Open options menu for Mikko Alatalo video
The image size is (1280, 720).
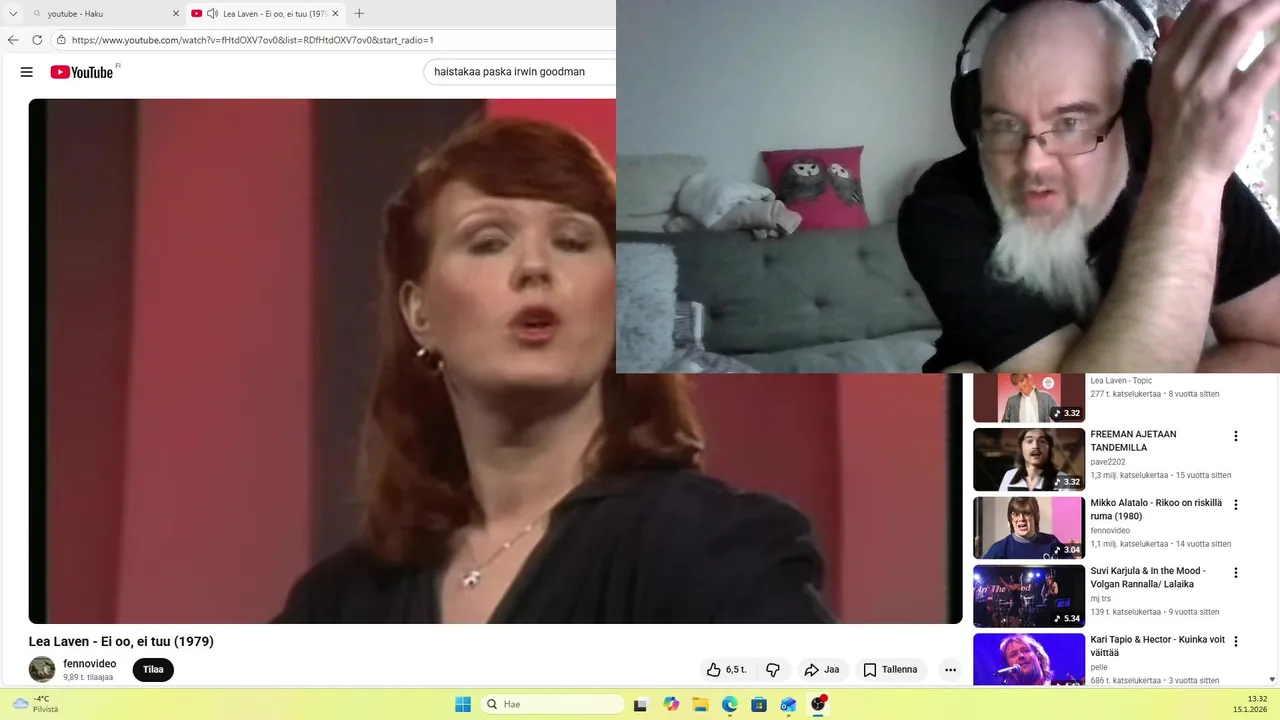(1236, 505)
